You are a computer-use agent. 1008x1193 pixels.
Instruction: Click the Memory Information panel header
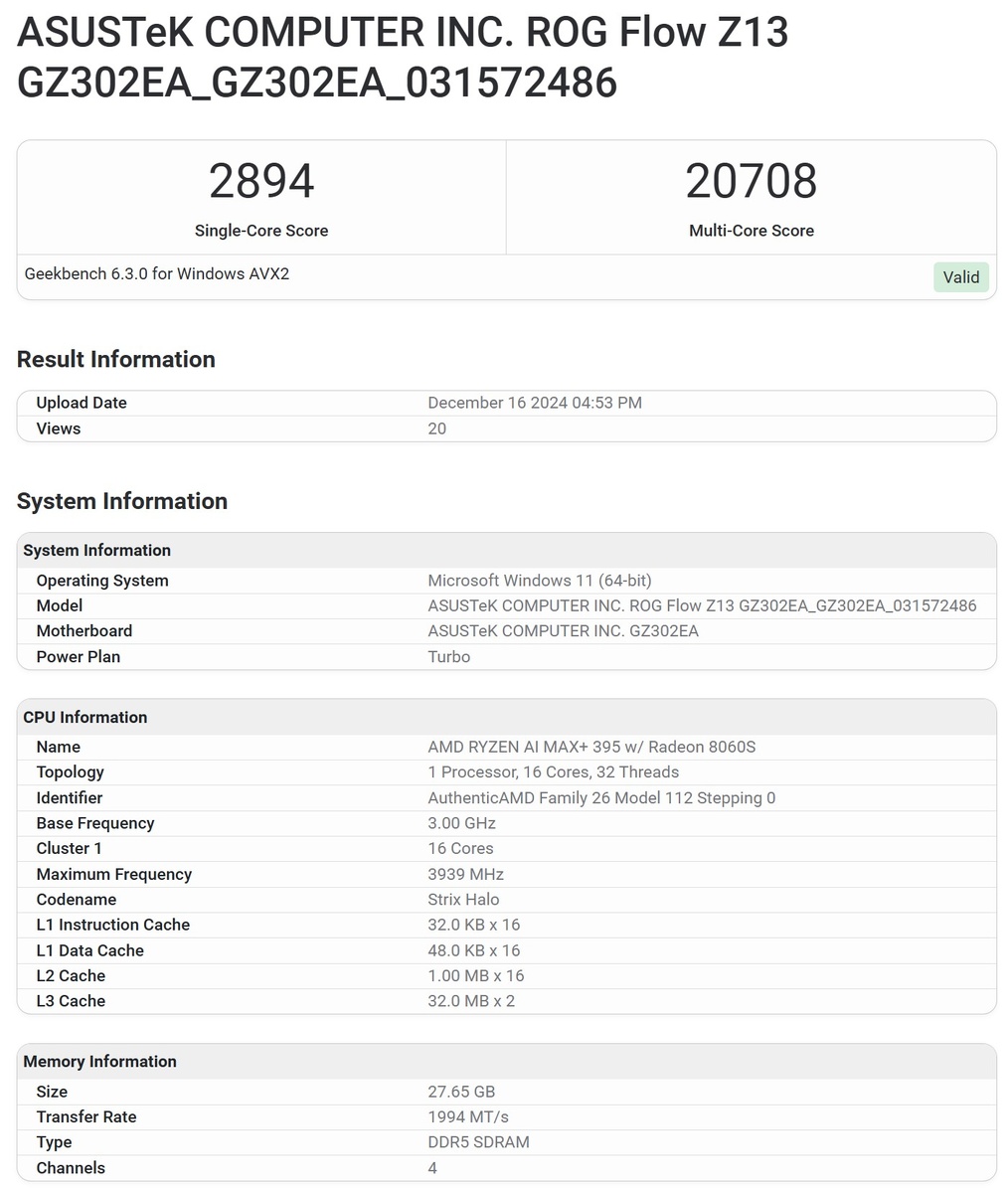pos(100,1061)
